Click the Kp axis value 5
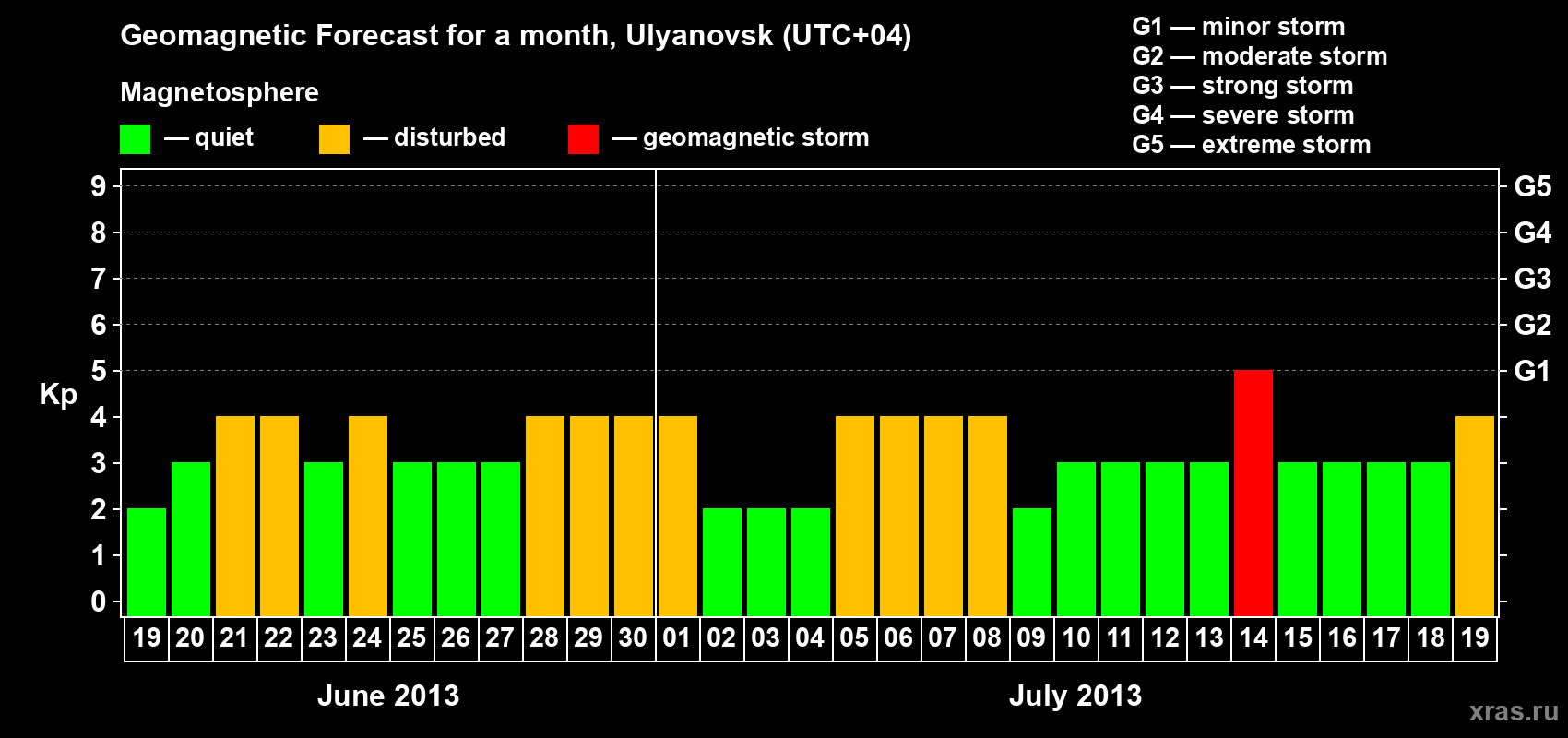Viewport: 1568px width, 738px height. click(x=99, y=371)
